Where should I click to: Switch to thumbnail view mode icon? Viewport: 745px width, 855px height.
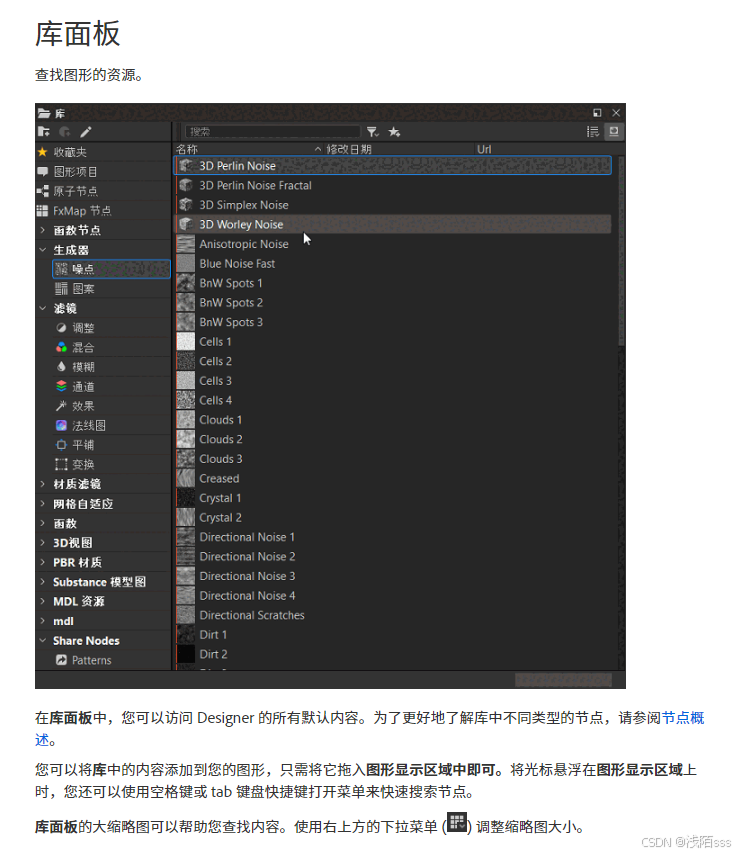point(614,131)
